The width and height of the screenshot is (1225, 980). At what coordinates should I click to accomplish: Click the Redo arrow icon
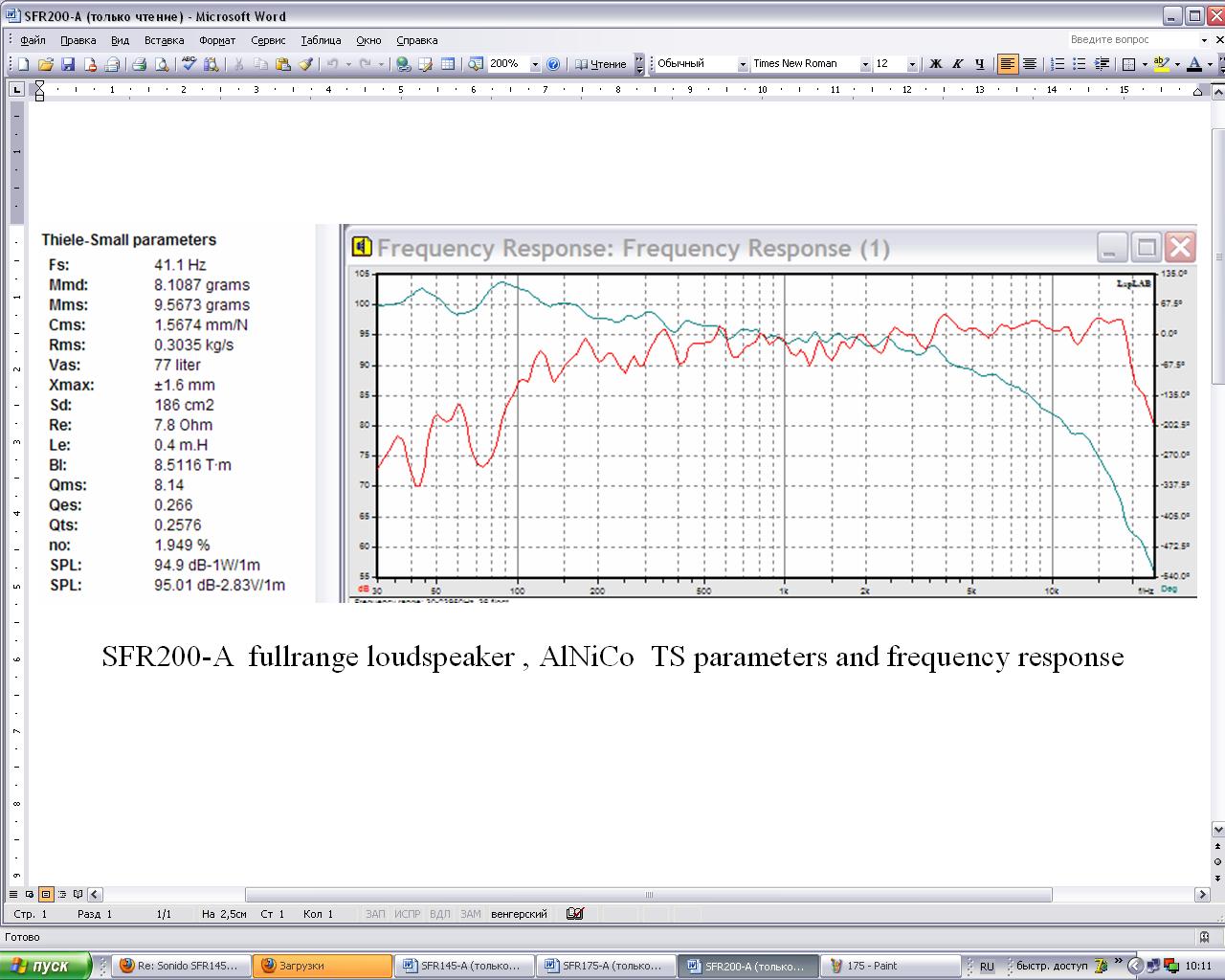point(367,64)
